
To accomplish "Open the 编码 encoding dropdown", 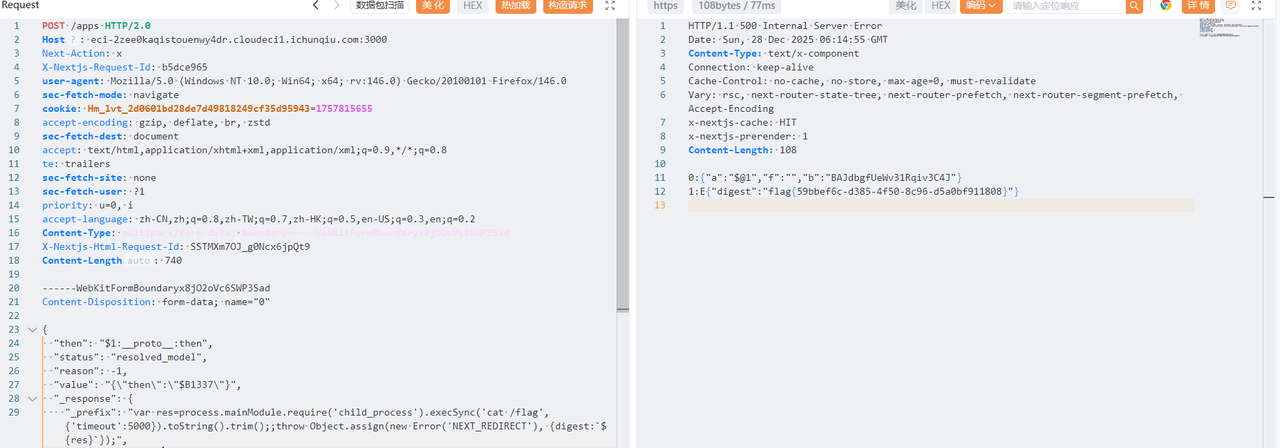I will 980,6.
